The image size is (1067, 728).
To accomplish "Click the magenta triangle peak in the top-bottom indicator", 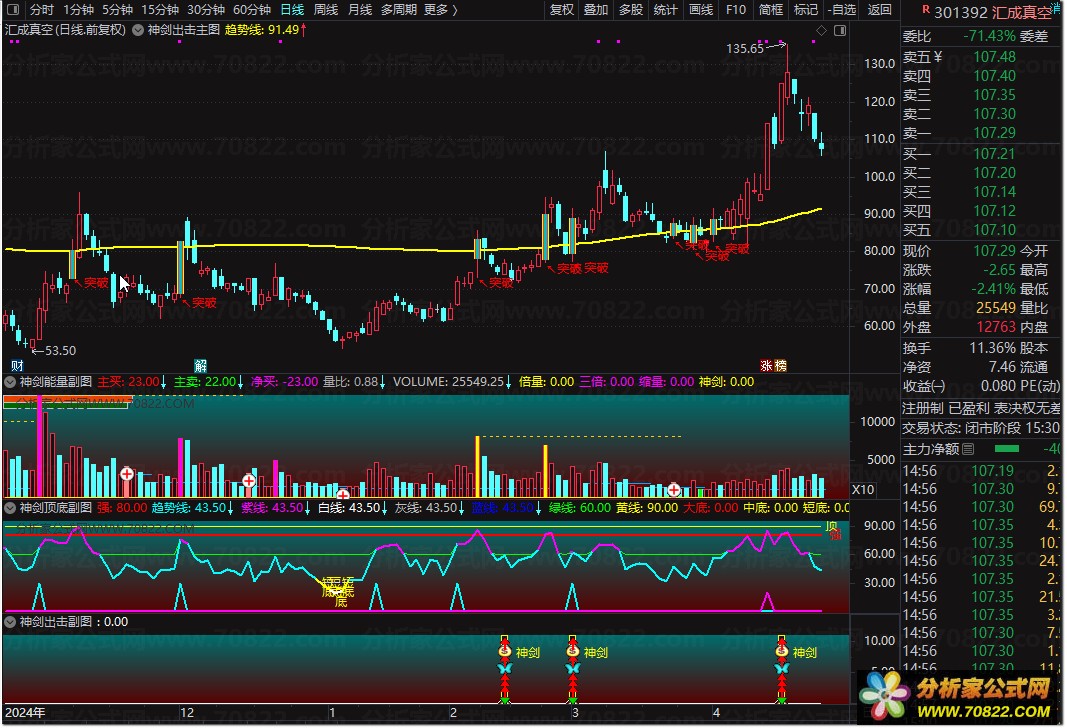I will [767, 601].
